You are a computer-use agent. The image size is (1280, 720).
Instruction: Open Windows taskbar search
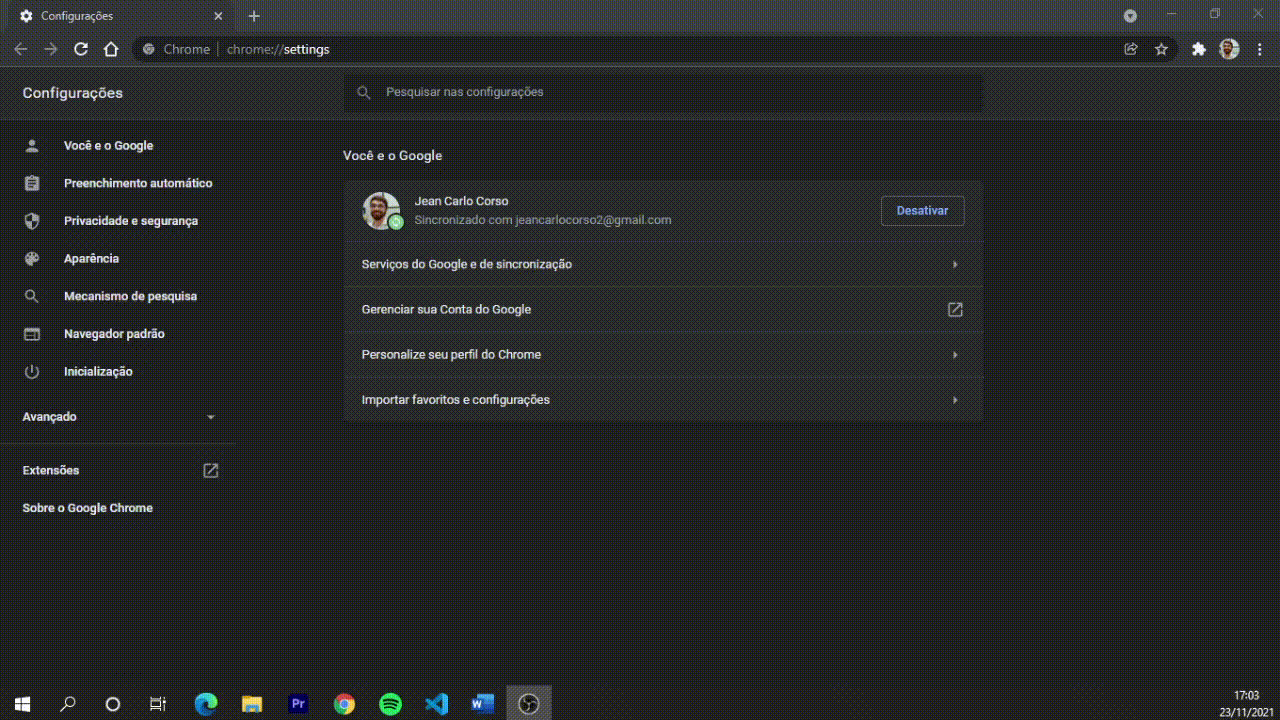pyautogui.click(x=68, y=704)
